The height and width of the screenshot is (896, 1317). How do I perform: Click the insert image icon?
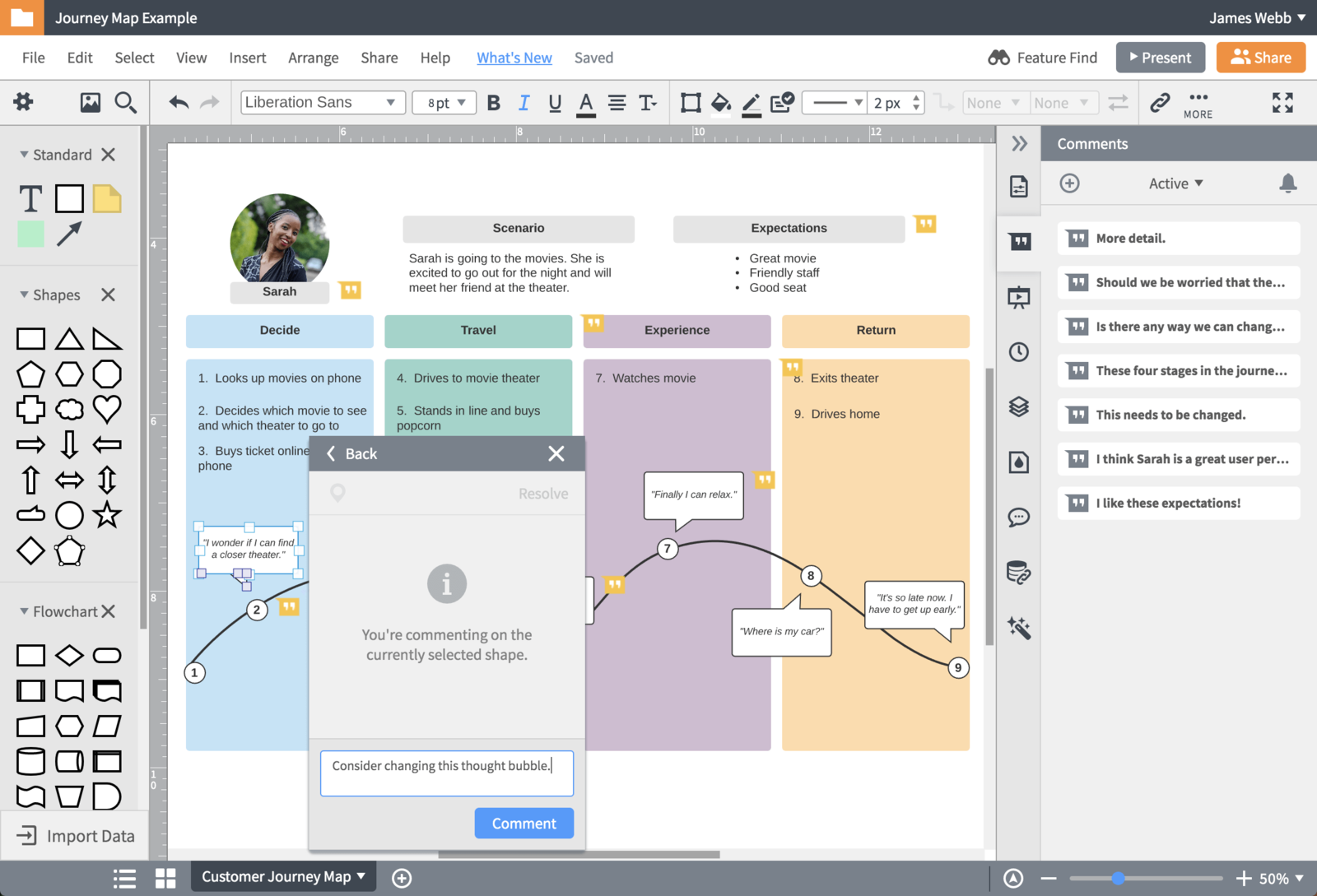pos(90,103)
